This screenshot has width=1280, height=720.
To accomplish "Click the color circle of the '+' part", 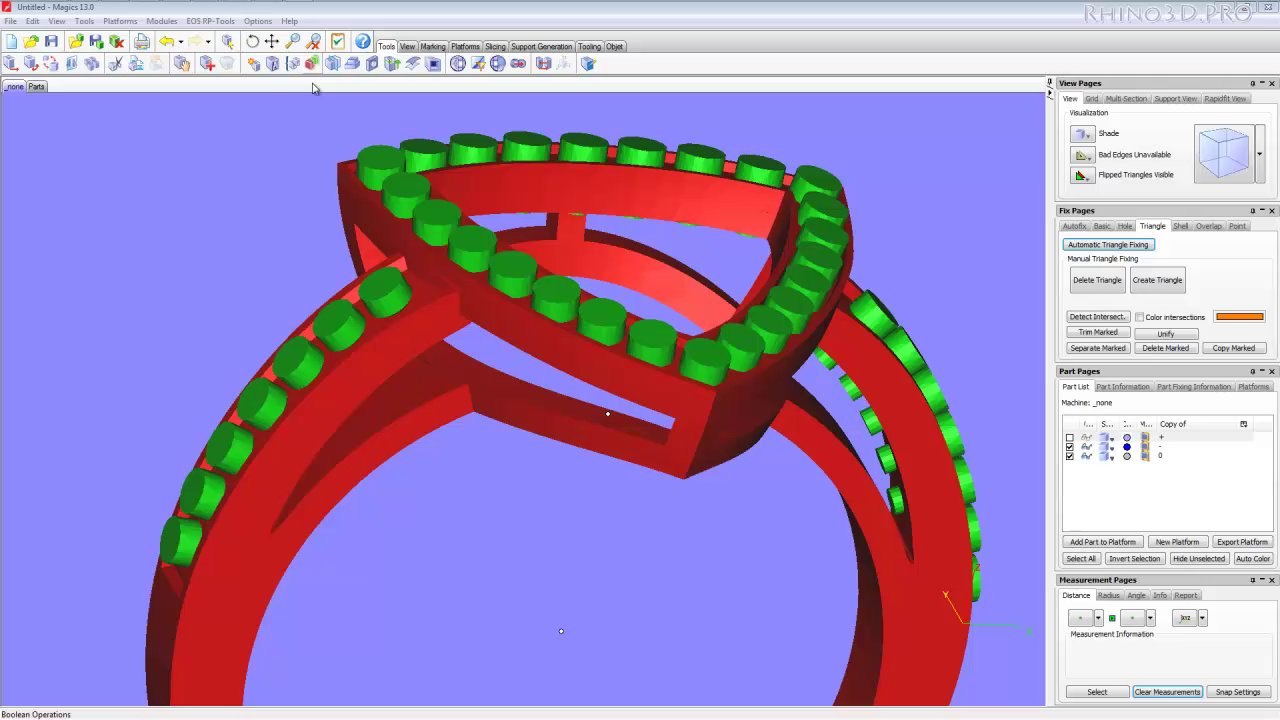I will [x=1127, y=438].
